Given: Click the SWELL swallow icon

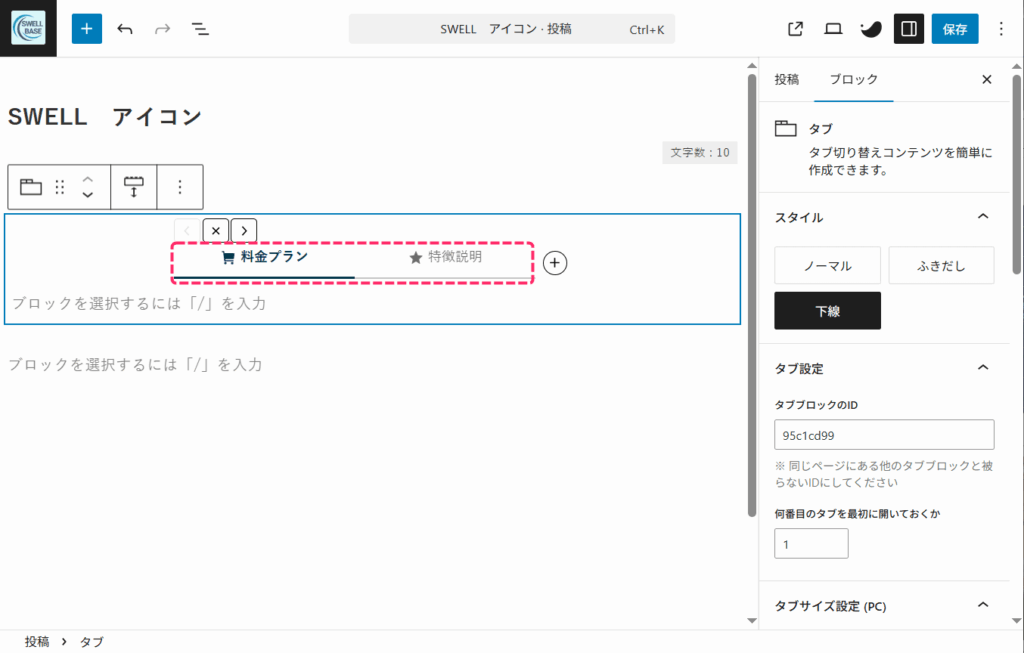Looking at the screenshot, I should pos(871,29).
